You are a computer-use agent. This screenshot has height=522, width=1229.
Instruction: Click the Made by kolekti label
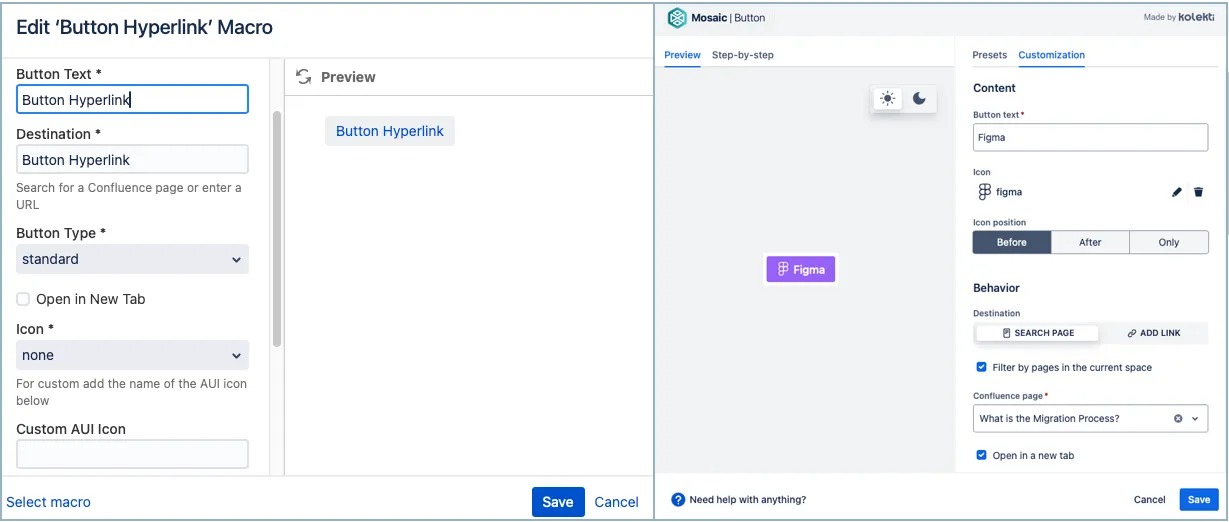pos(1178,18)
